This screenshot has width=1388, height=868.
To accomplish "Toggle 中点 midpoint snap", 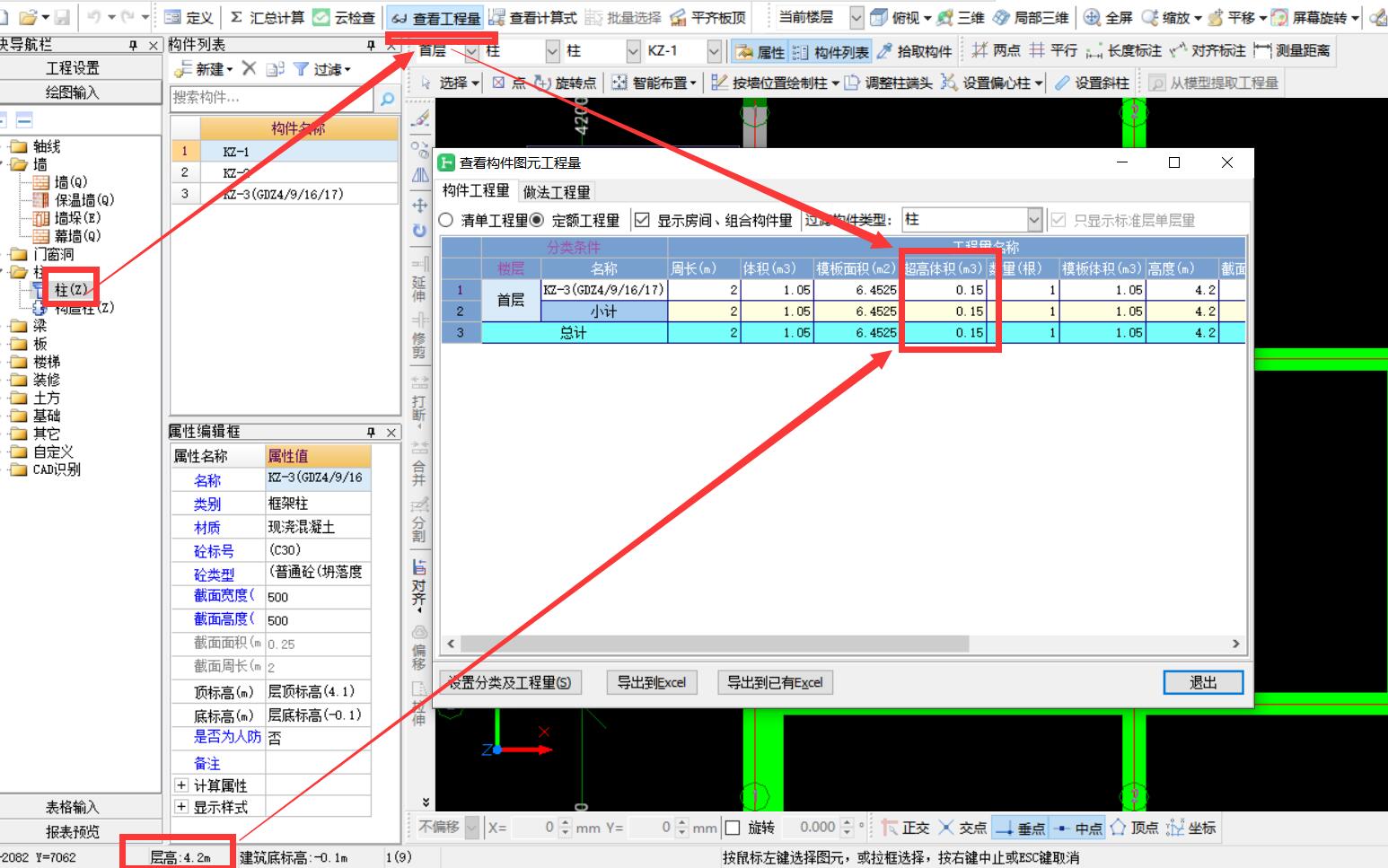I will pyautogui.click(x=1076, y=828).
